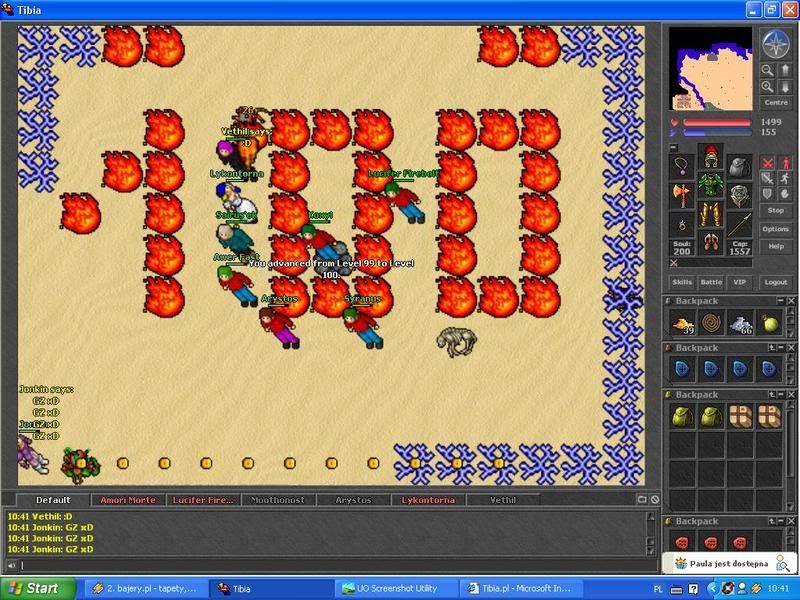Select the red helmet in the head slot
The width and height of the screenshot is (800, 600).
click(711, 156)
